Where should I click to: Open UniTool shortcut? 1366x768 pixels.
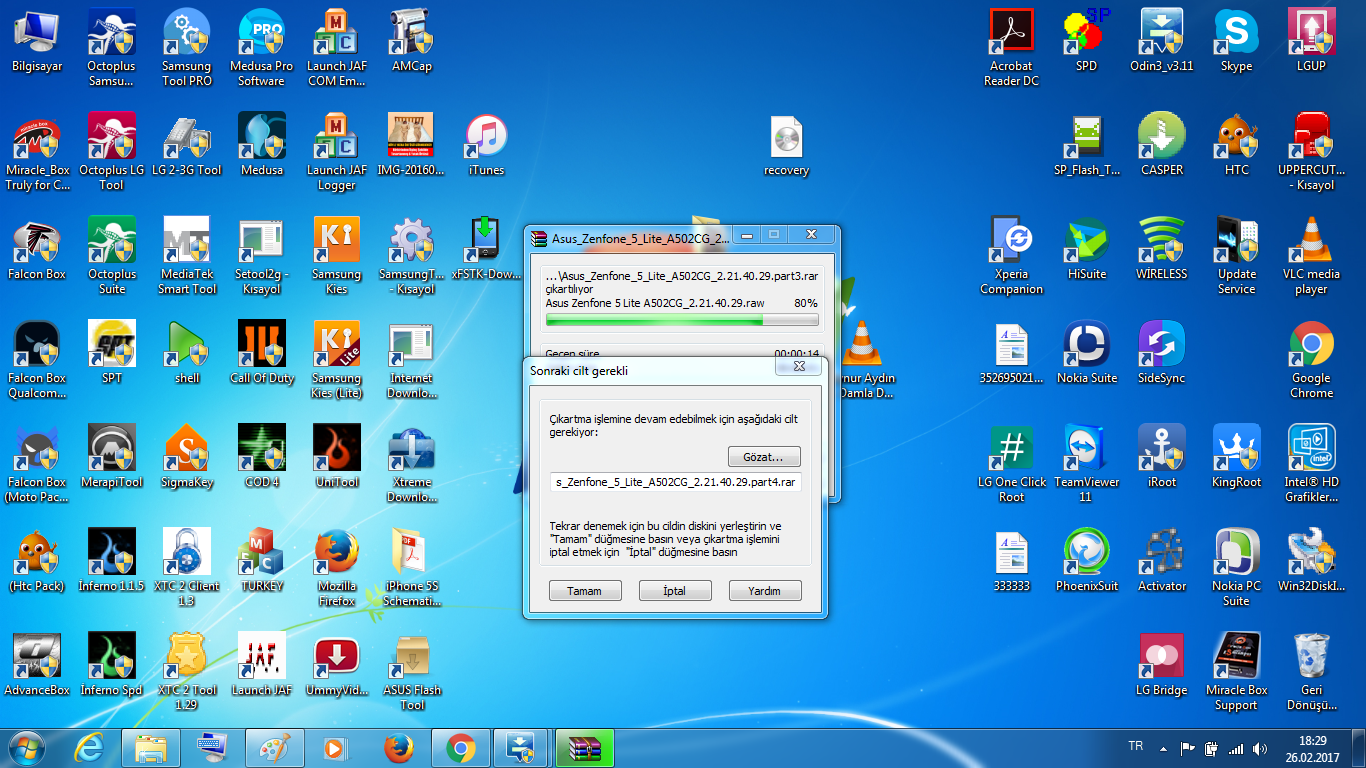click(x=337, y=457)
